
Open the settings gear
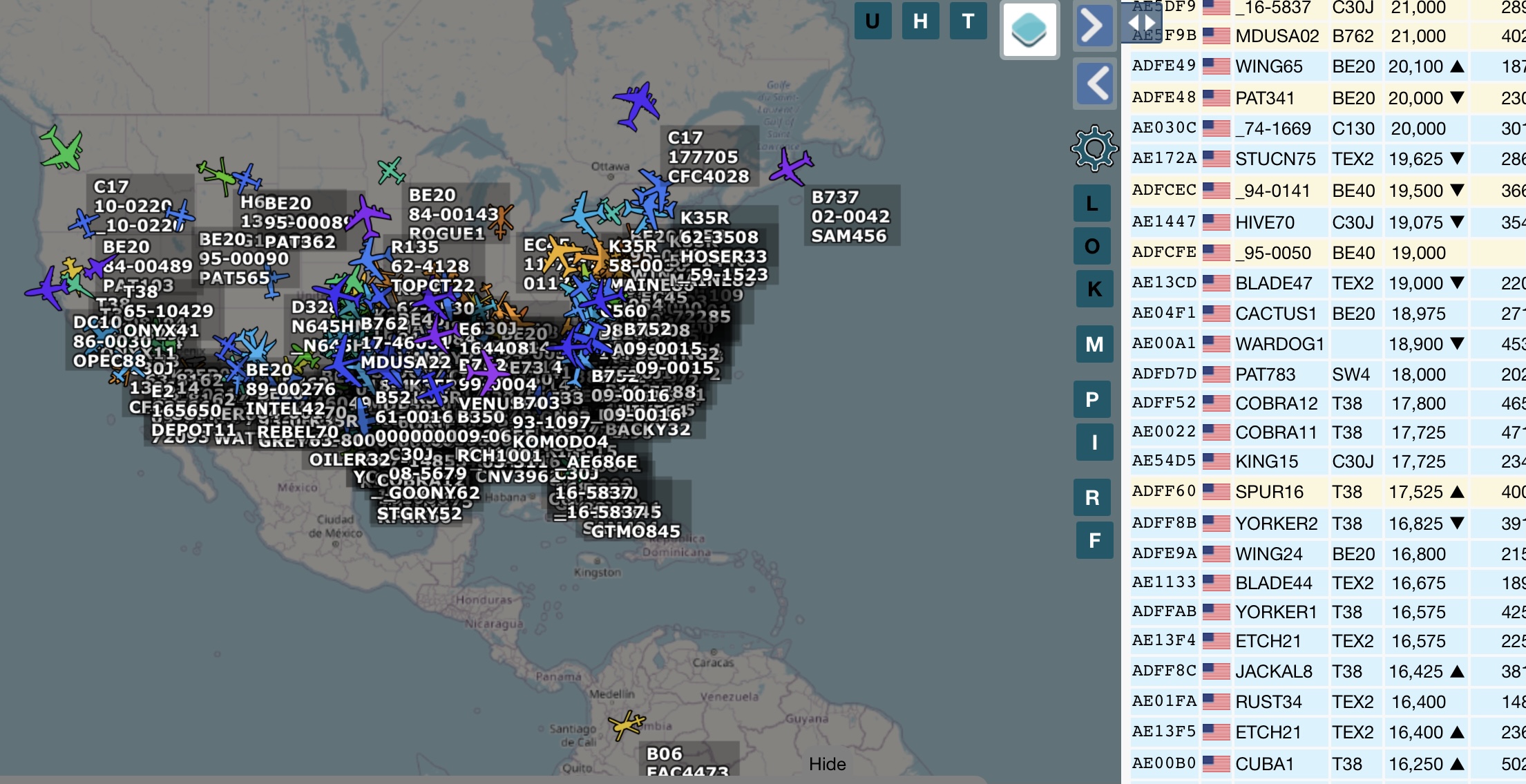coord(1094,148)
